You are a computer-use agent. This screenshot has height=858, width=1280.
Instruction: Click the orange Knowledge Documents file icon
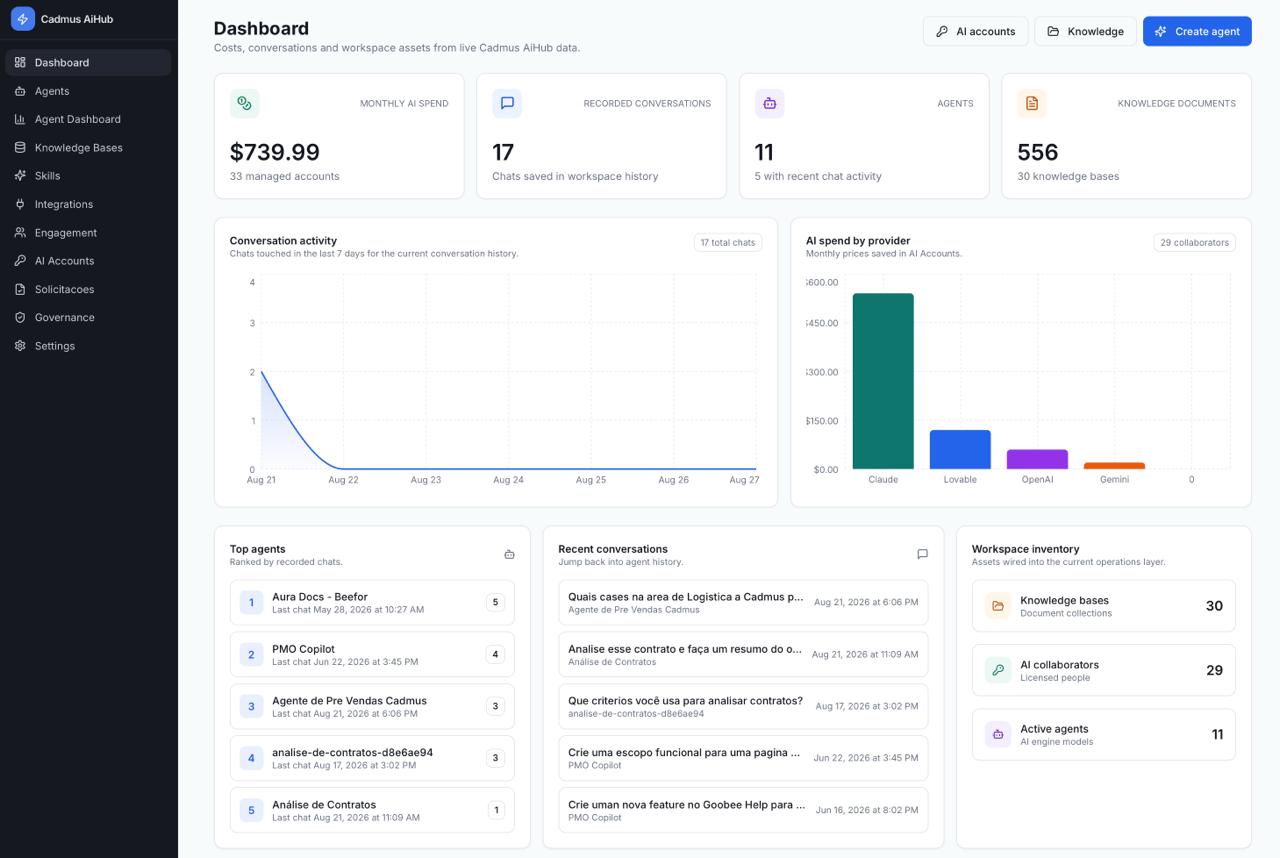1032,103
